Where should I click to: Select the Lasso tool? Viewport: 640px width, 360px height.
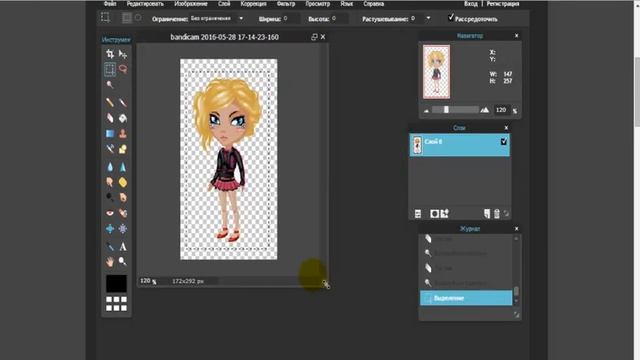tap(123, 69)
